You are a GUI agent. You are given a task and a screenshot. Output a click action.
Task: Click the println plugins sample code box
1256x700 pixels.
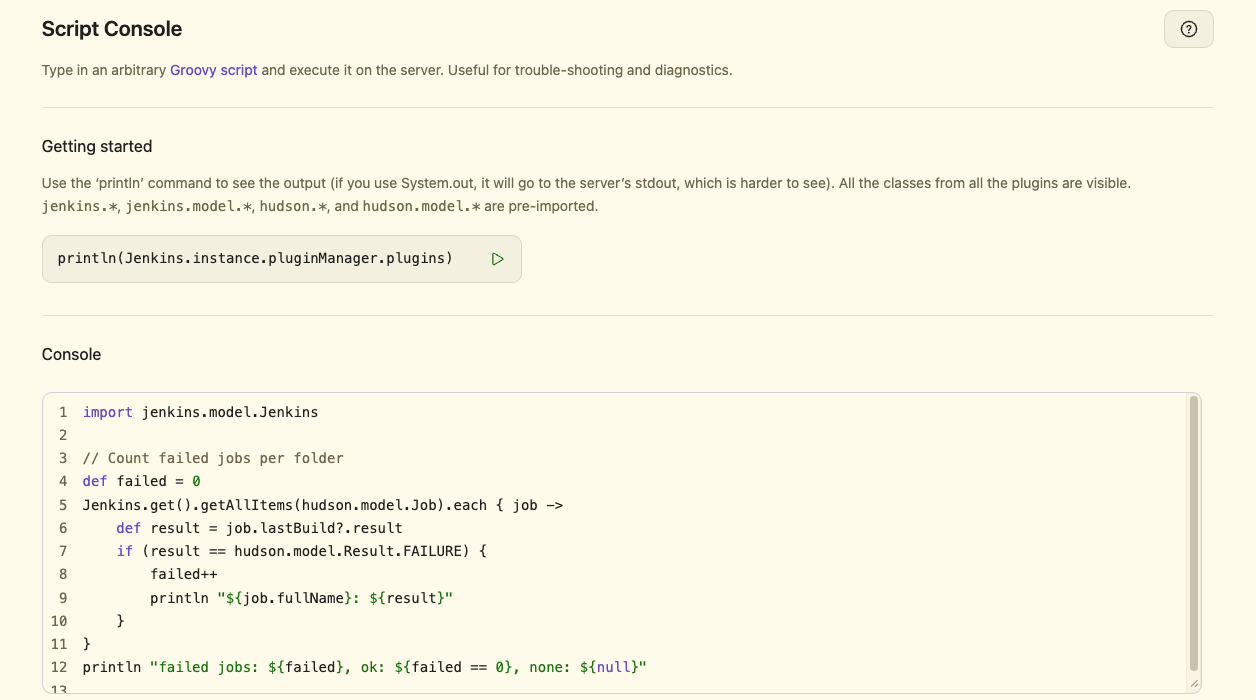(282, 259)
